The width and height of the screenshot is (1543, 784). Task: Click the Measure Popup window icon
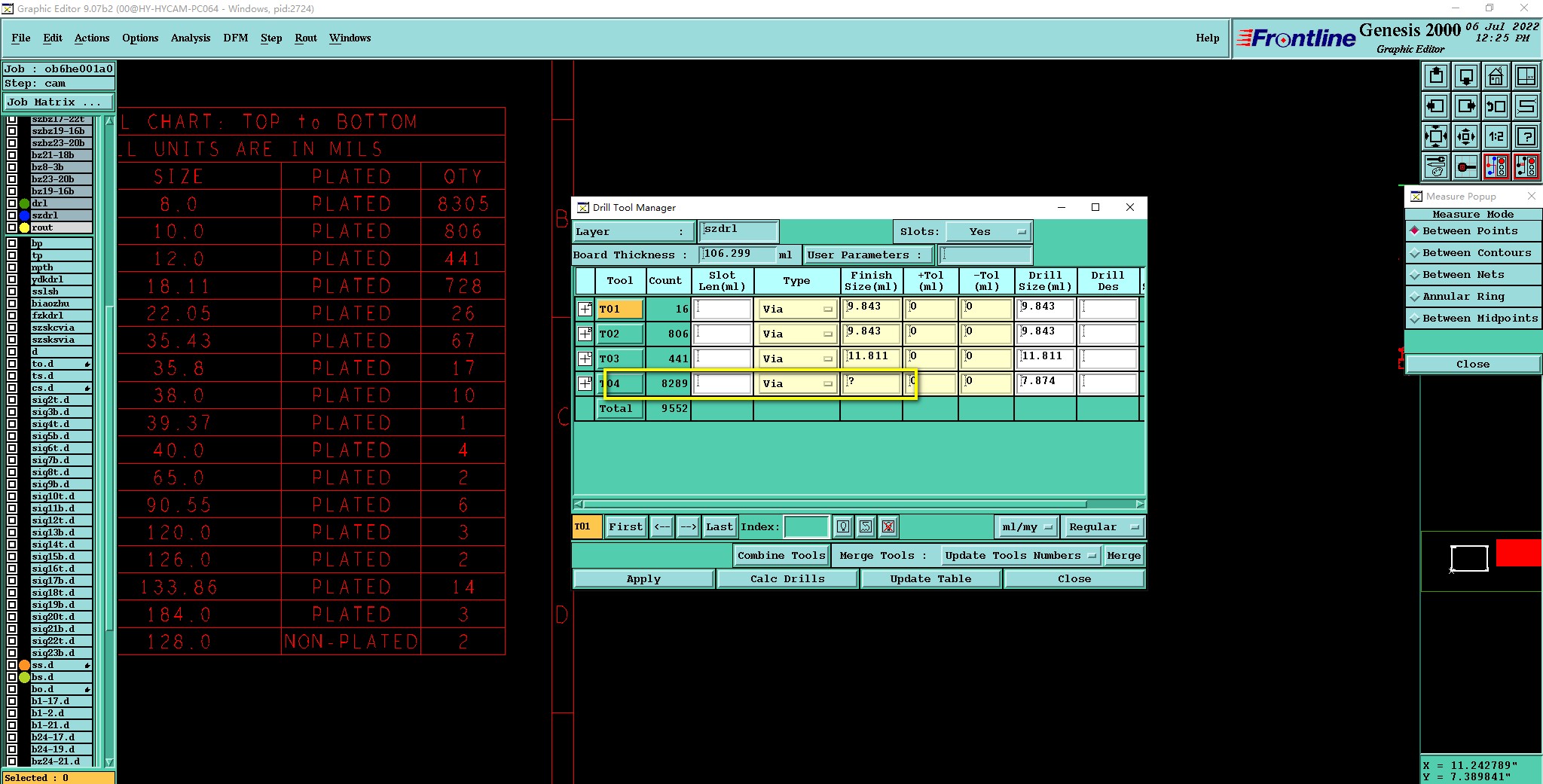1416,197
